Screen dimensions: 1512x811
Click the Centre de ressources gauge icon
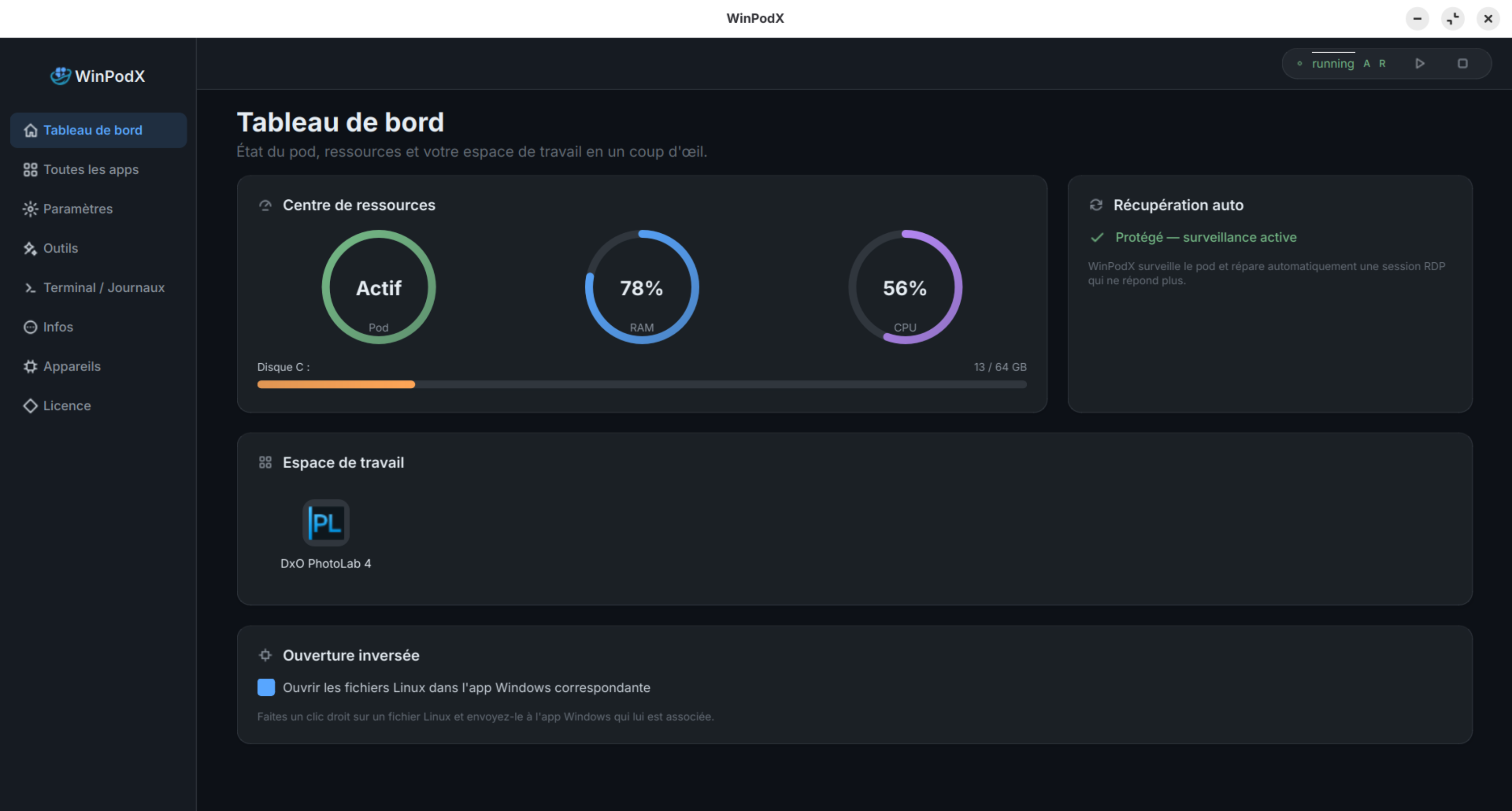[265, 205]
